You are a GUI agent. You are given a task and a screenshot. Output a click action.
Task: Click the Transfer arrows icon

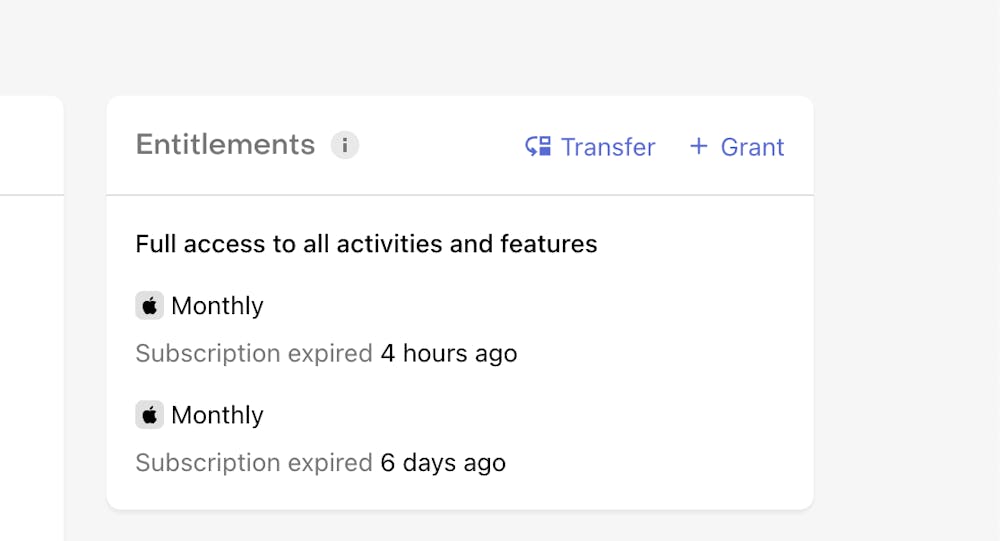point(538,147)
